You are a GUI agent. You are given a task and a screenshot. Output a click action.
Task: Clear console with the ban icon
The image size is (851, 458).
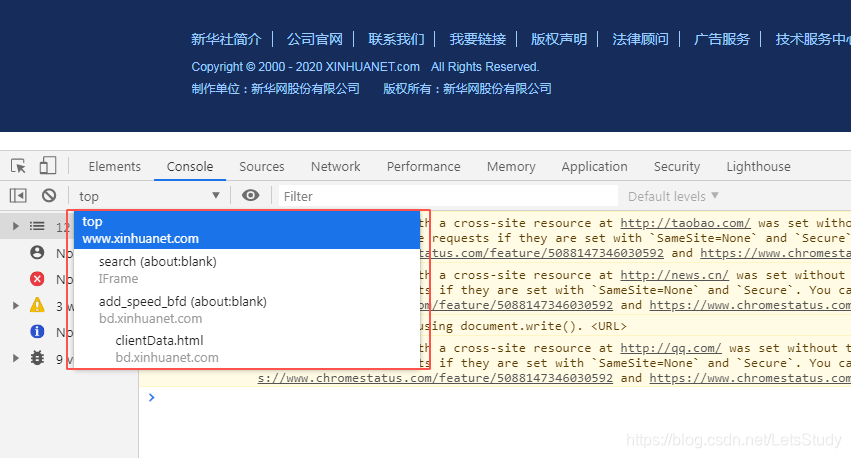[x=49, y=195]
